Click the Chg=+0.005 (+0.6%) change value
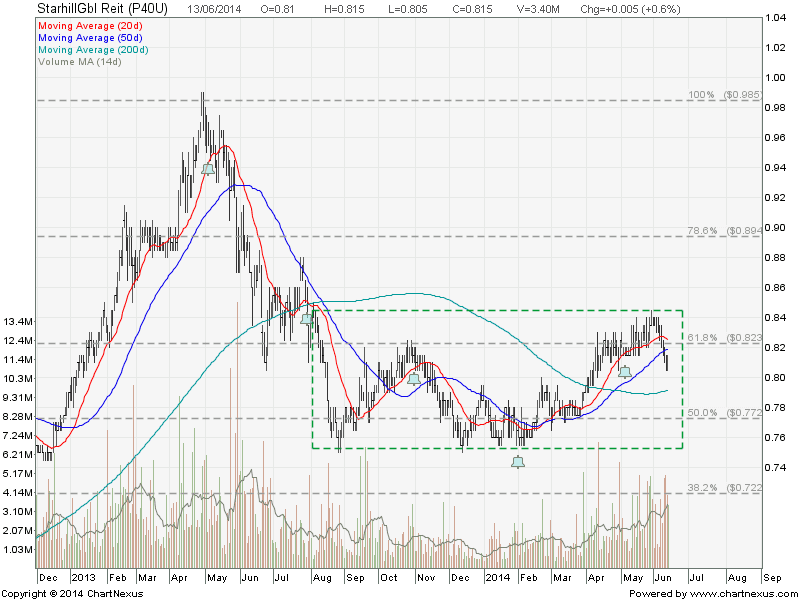The height and width of the screenshot is (600, 800). (x=631, y=9)
